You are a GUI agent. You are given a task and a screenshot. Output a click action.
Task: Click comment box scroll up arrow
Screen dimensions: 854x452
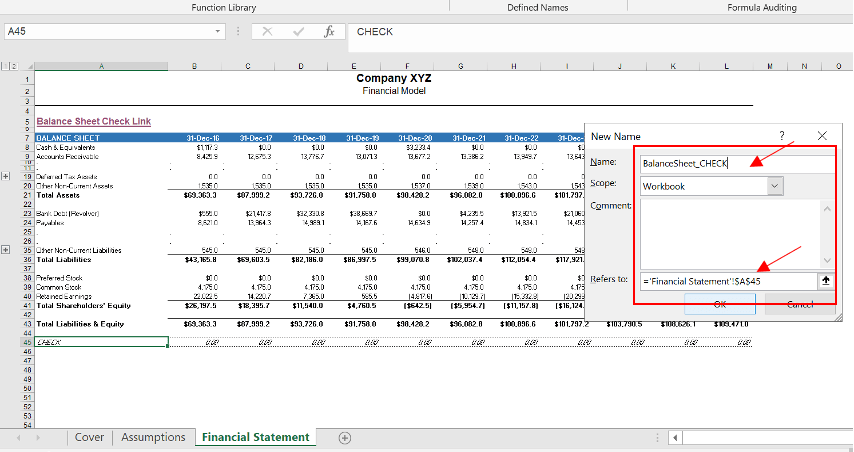827,209
